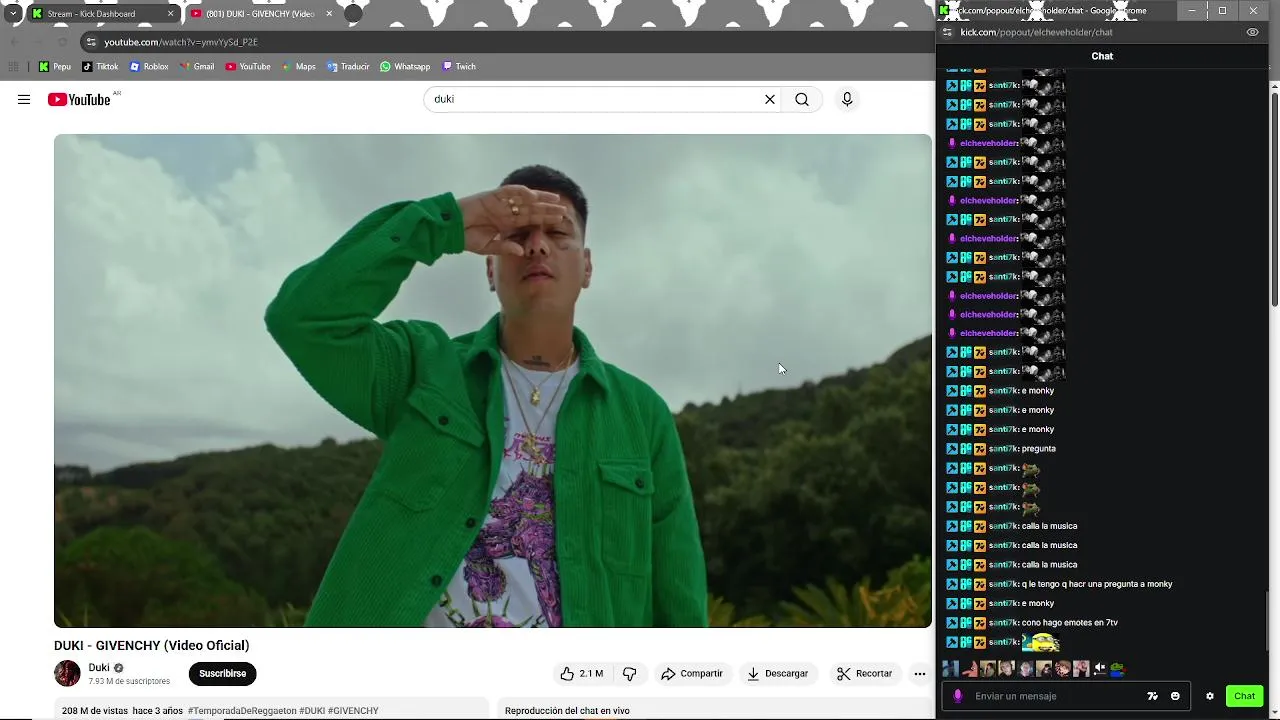Open the Compartir share dialog
This screenshot has width=1280, height=720.
[x=692, y=674]
